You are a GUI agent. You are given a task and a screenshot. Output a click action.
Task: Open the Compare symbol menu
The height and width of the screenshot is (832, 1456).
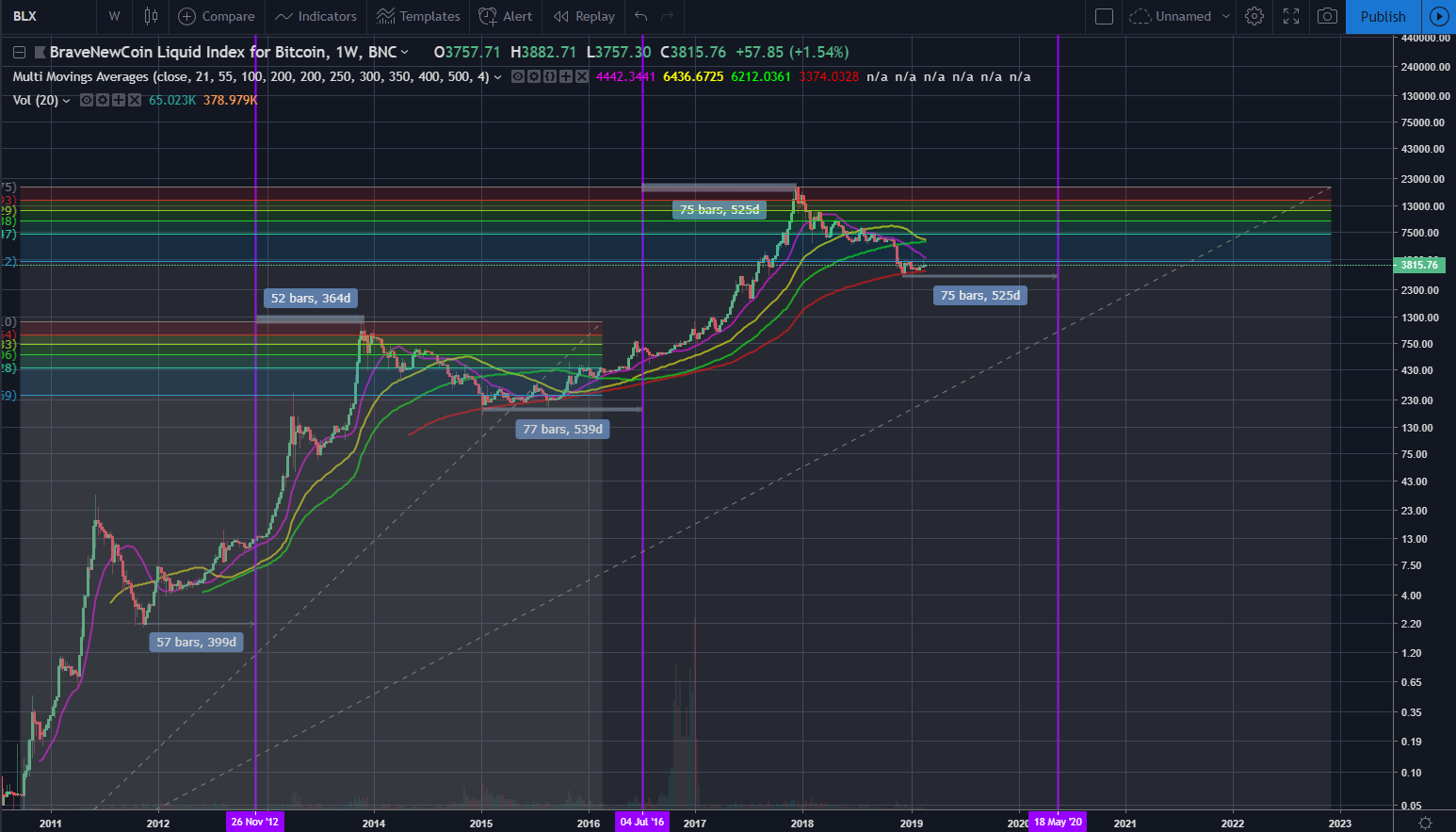pyautogui.click(x=217, y=16)
